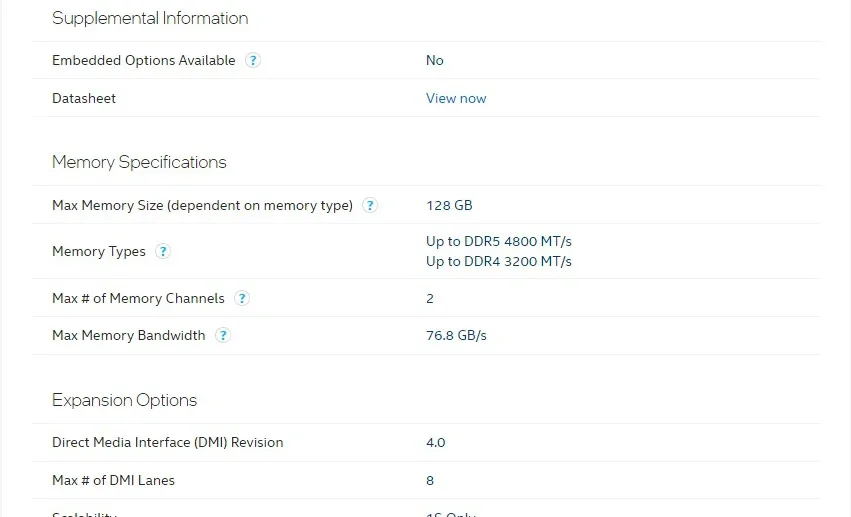Select the Memory Specifications section heading
The image size is (851, 517).
click(139, 162)
